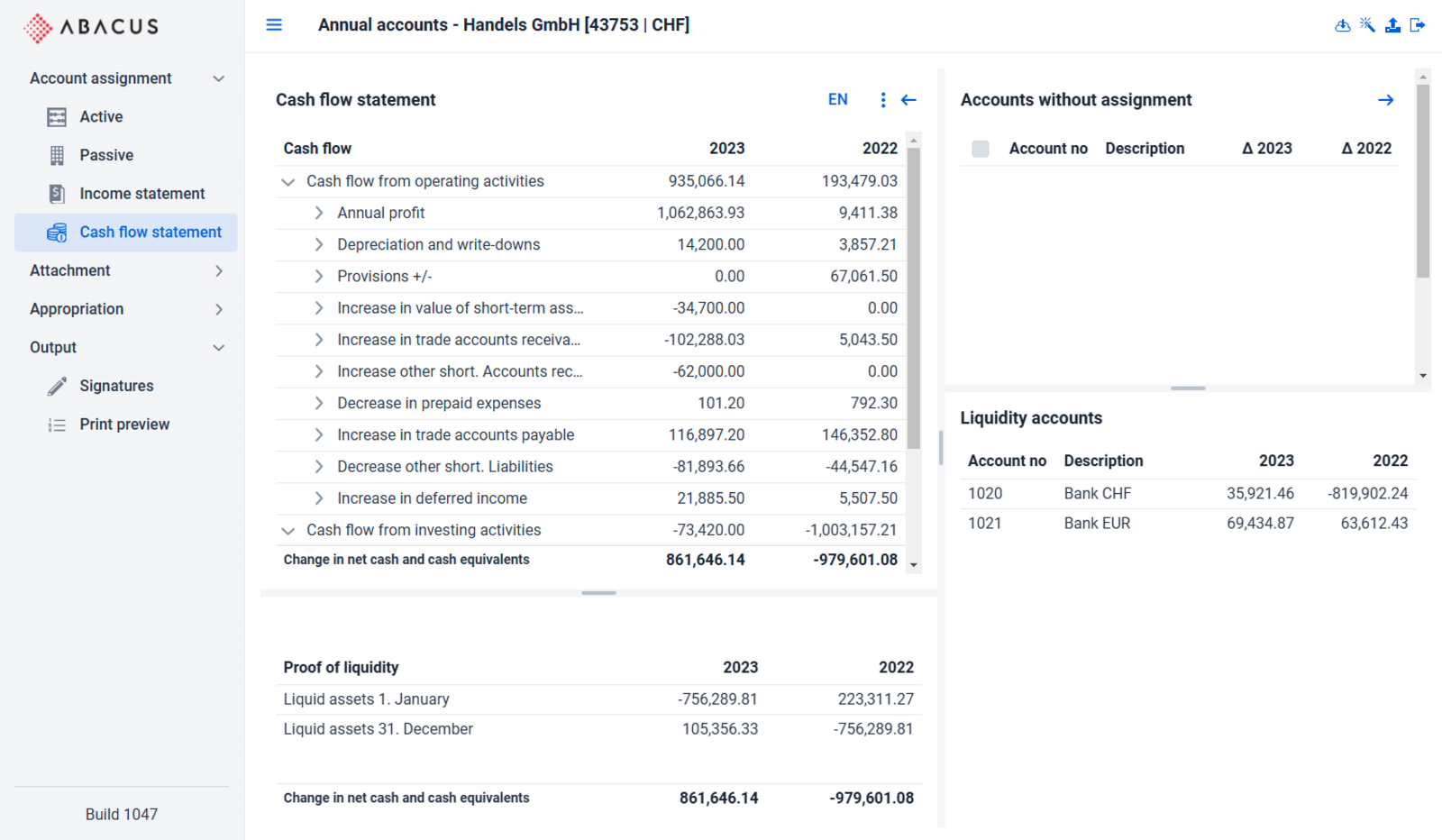The height and width of the screenshot is (840, 1442).
Task: Open the hamburger menu next to the title
Action: click(x=274, y=25)
